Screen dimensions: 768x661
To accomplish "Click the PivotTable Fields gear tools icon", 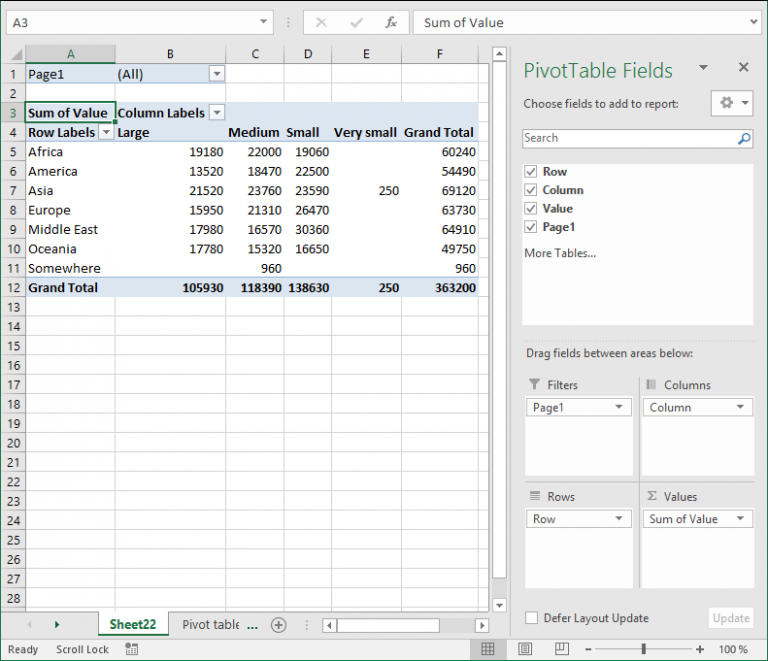I will click(727, 103).
